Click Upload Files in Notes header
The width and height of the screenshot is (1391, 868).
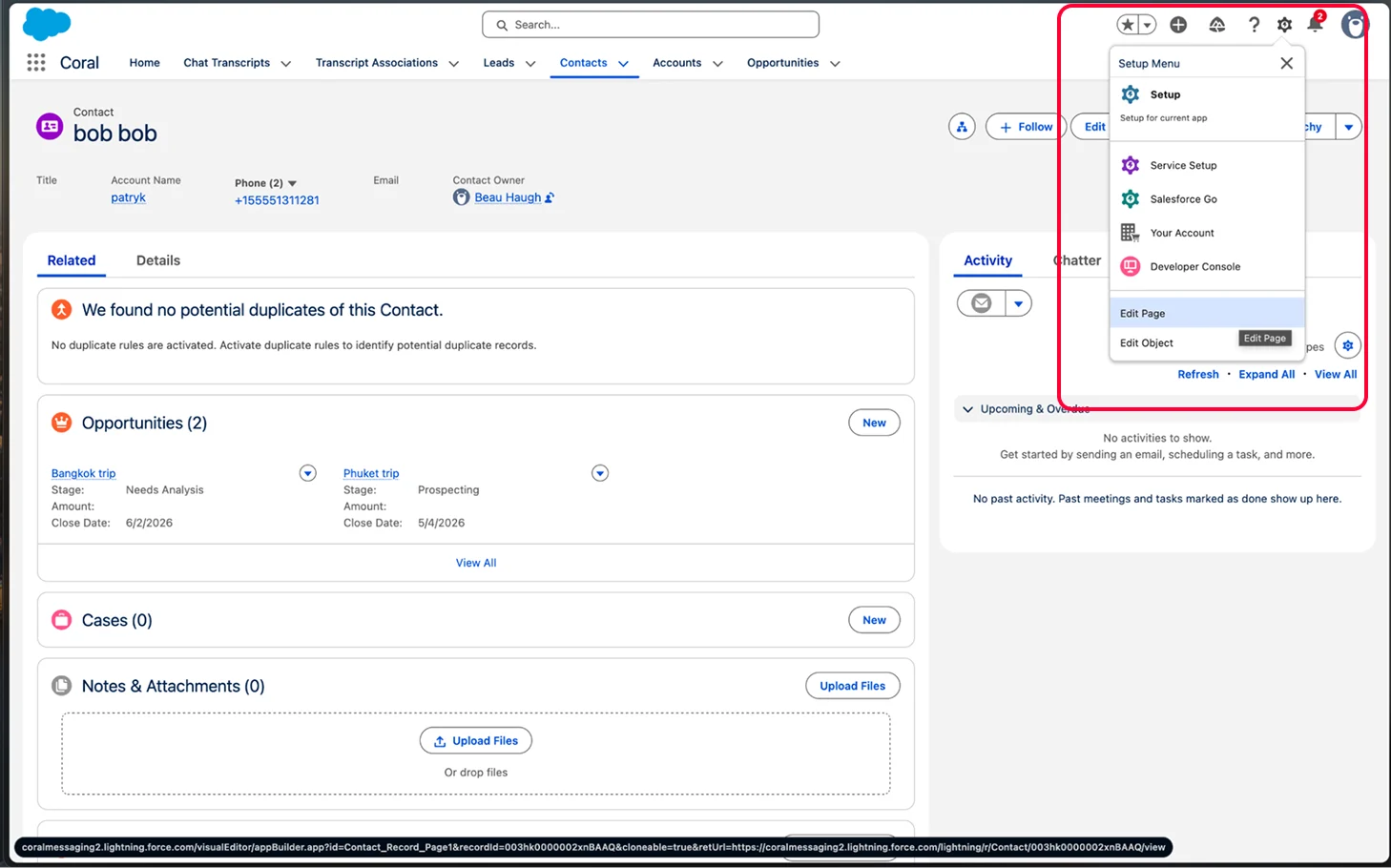point(852,686)
